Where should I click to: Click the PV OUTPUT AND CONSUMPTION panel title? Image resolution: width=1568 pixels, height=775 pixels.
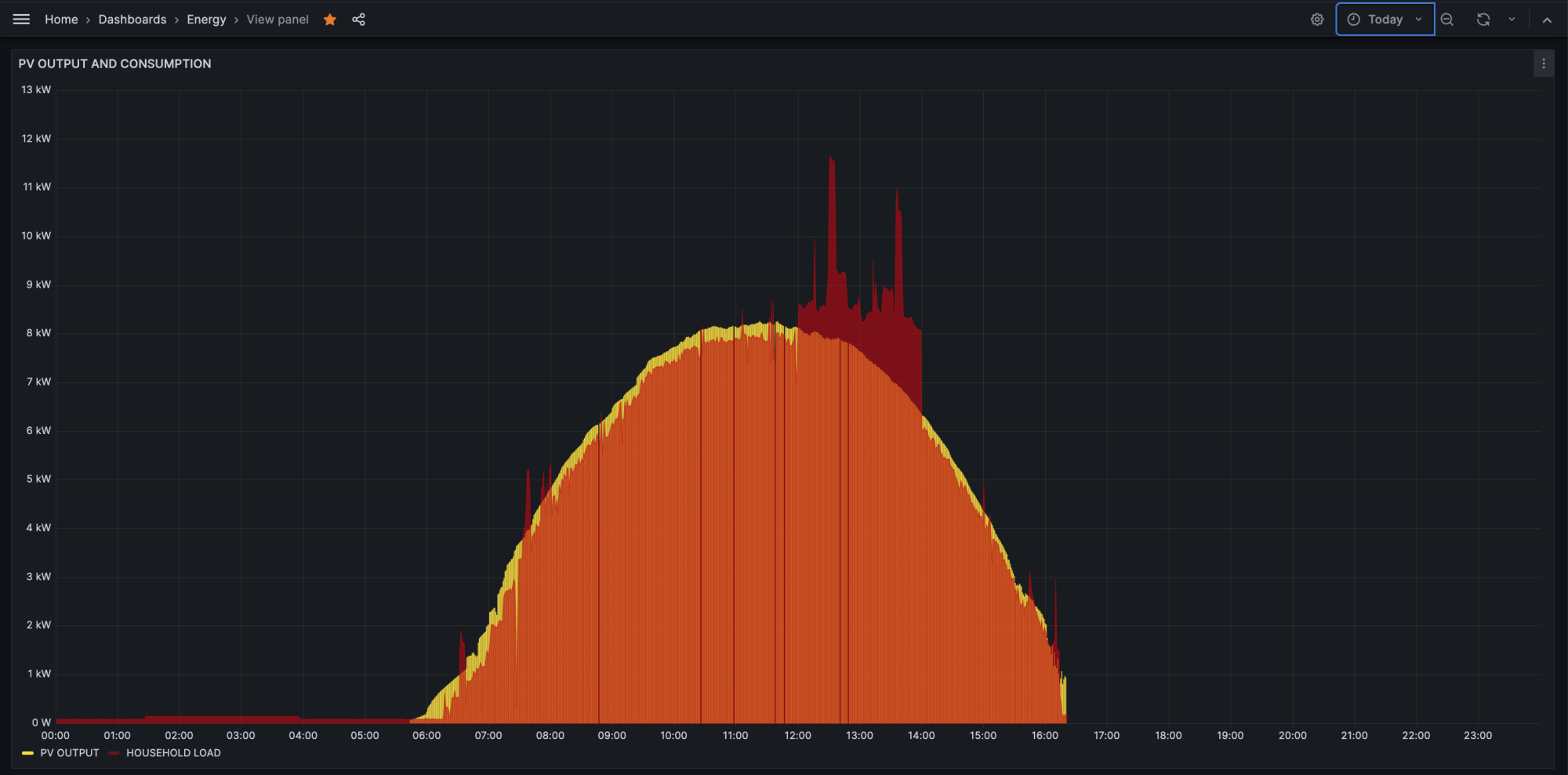click(x=114, y=63)
